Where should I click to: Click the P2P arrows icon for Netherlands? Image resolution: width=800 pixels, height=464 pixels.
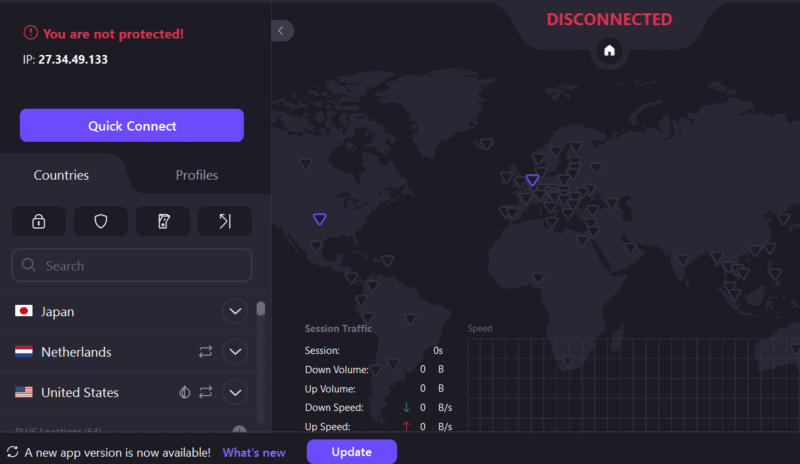(206, 352)
